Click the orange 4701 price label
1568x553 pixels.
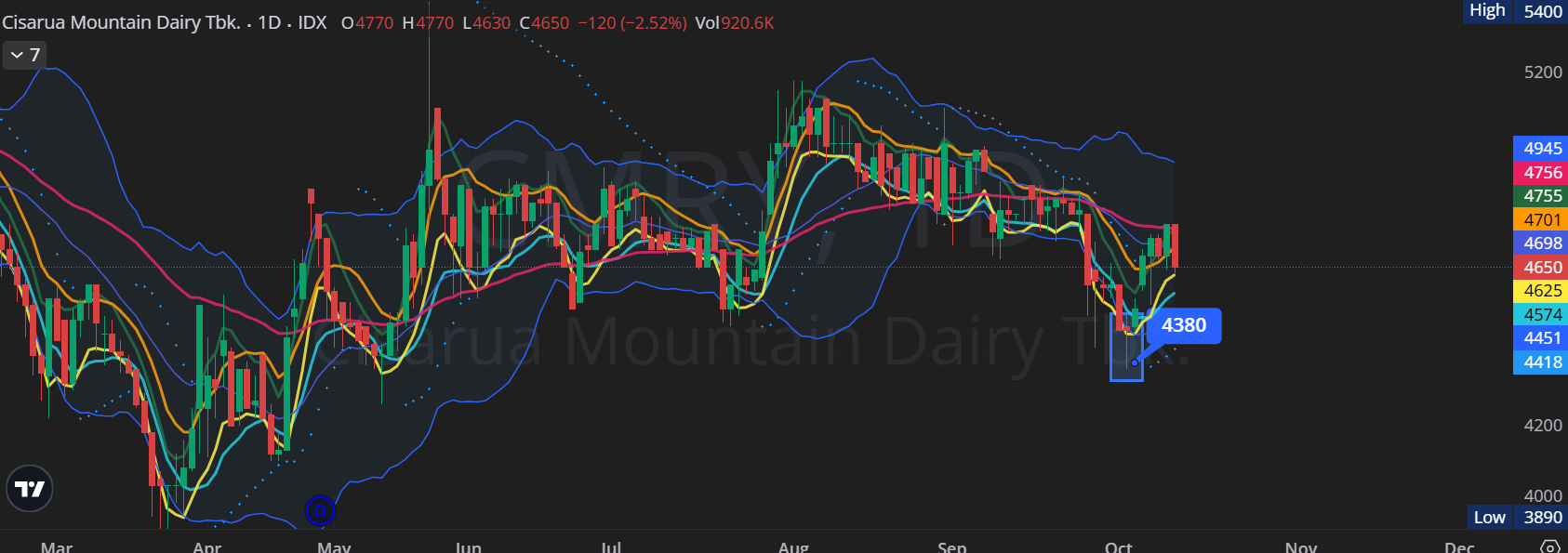tap(1541, 220)
